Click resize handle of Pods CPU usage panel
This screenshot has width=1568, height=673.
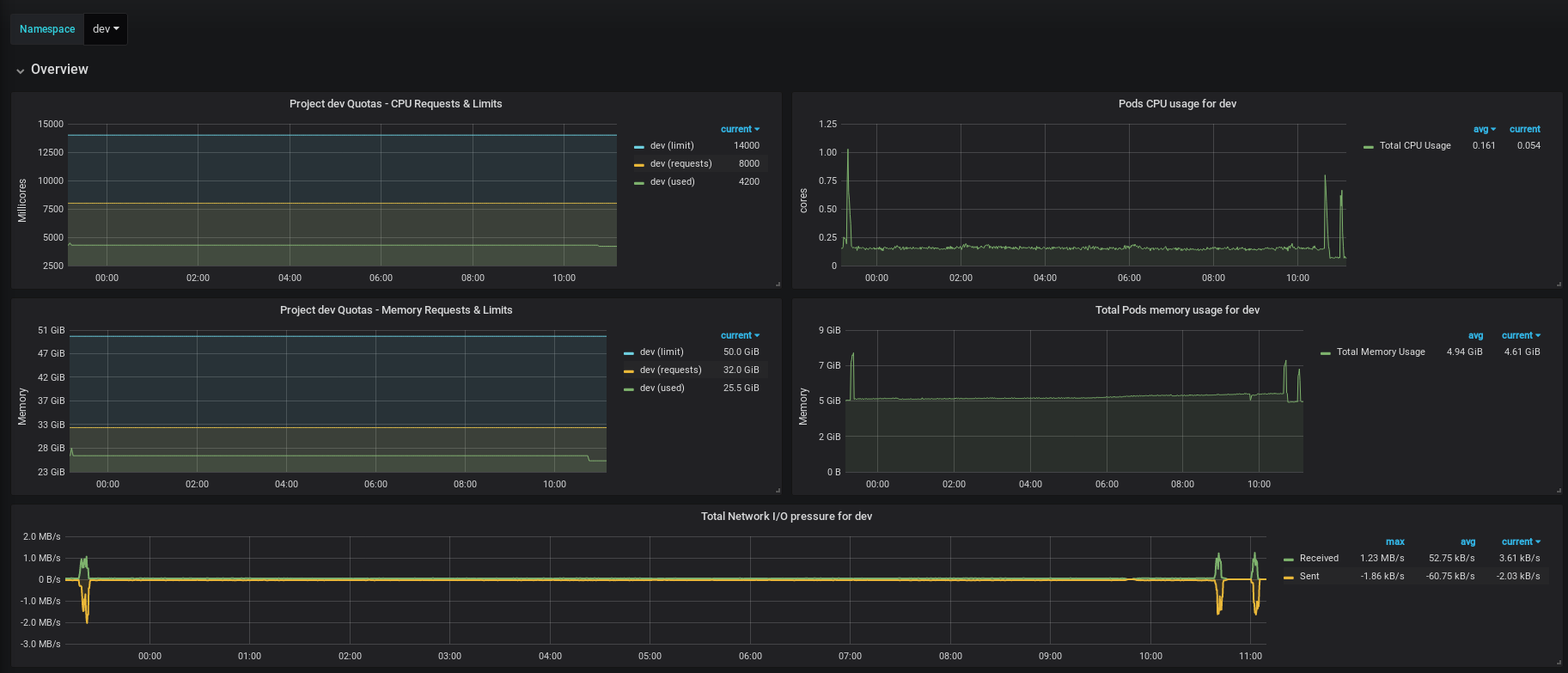(x=1559, y=284)
